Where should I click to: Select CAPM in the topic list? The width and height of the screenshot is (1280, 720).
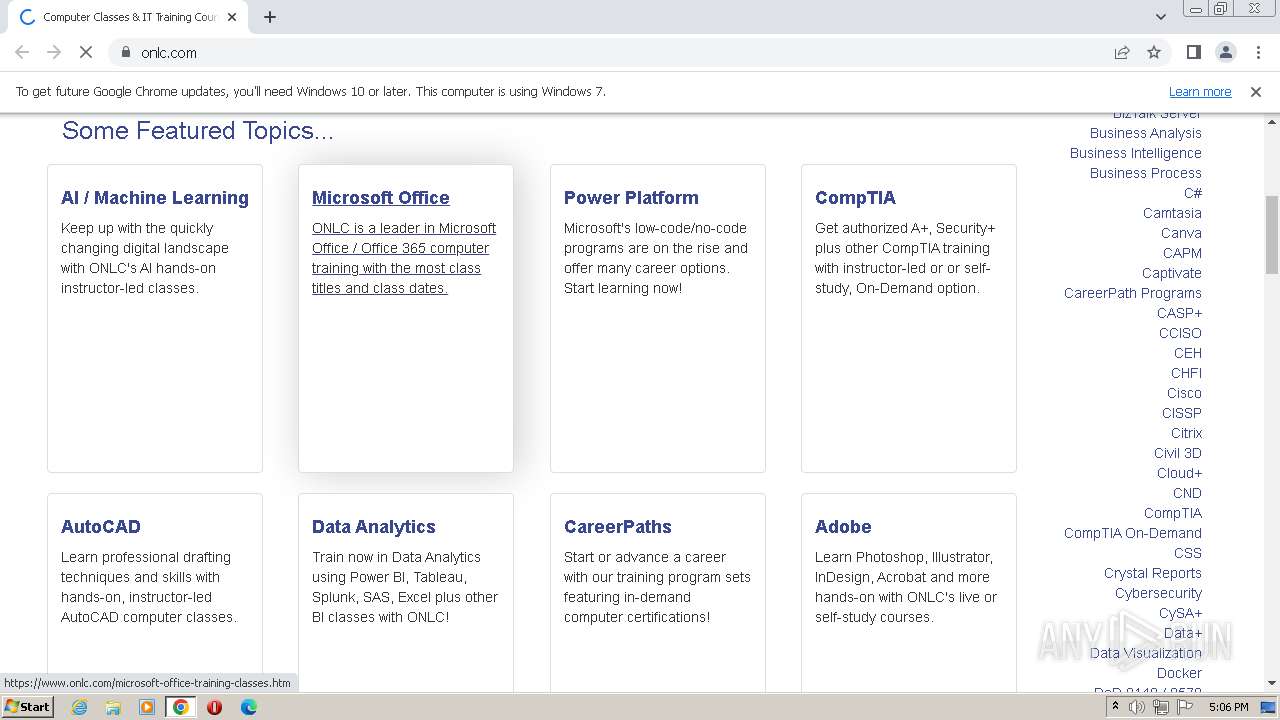pyautogui.click(x=1182, y=253)
